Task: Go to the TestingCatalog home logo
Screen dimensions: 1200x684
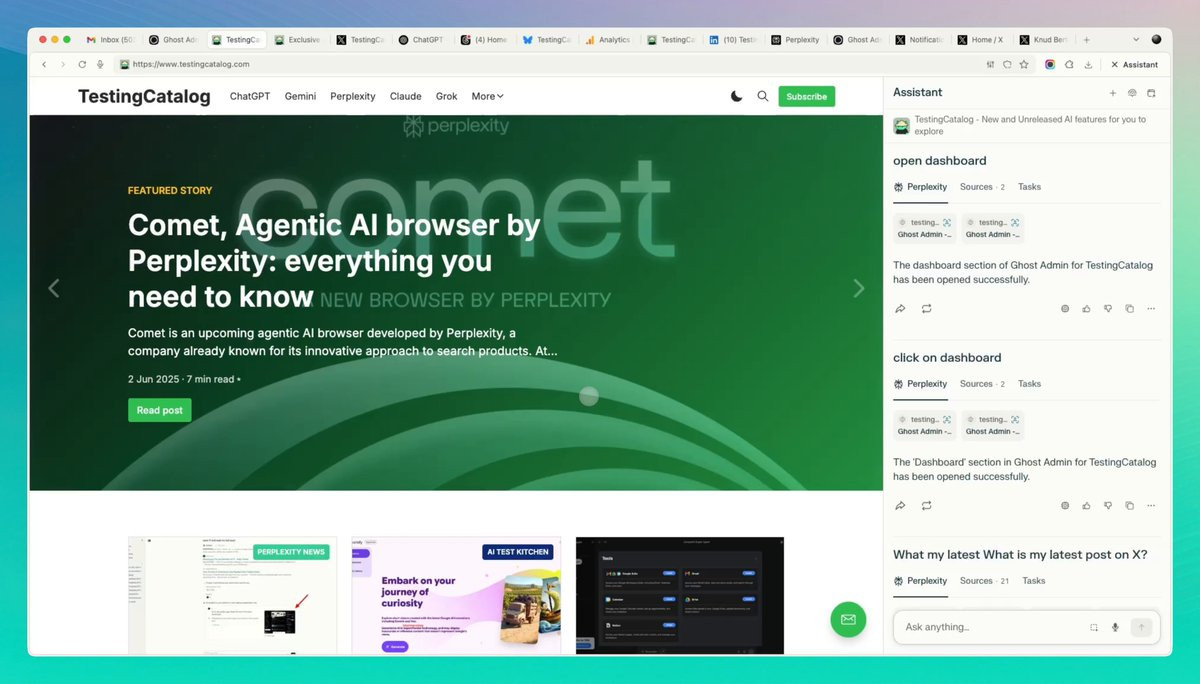Action: coord(144,96)
